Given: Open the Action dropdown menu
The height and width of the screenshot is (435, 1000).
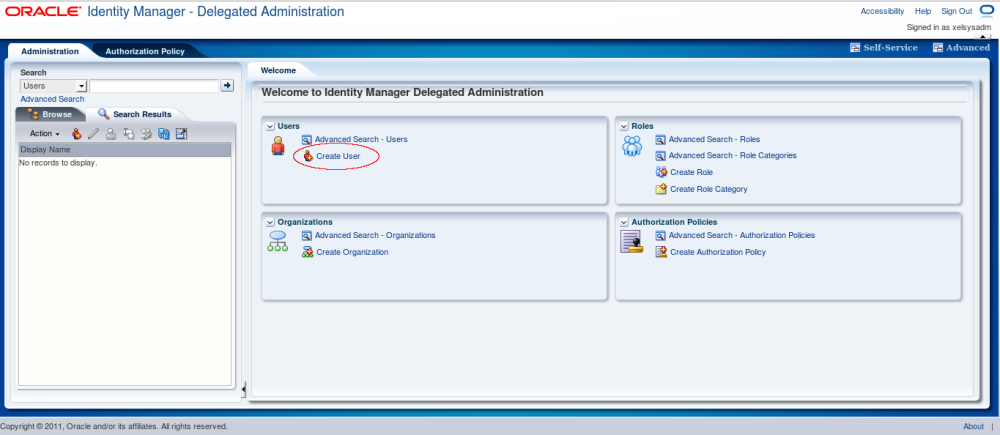Looking at the screenshot, I should pos(45,134).
